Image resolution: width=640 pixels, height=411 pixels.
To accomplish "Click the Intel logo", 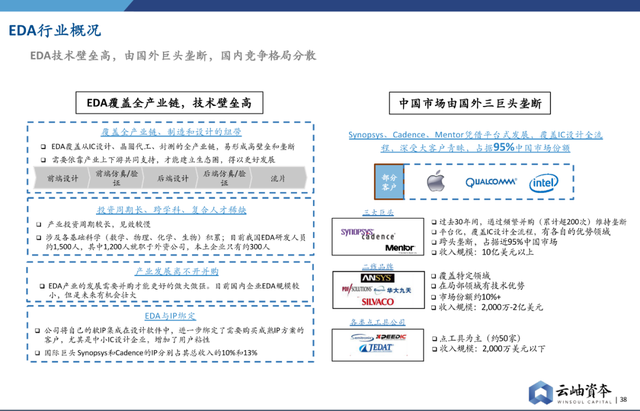I will (543, 183).
